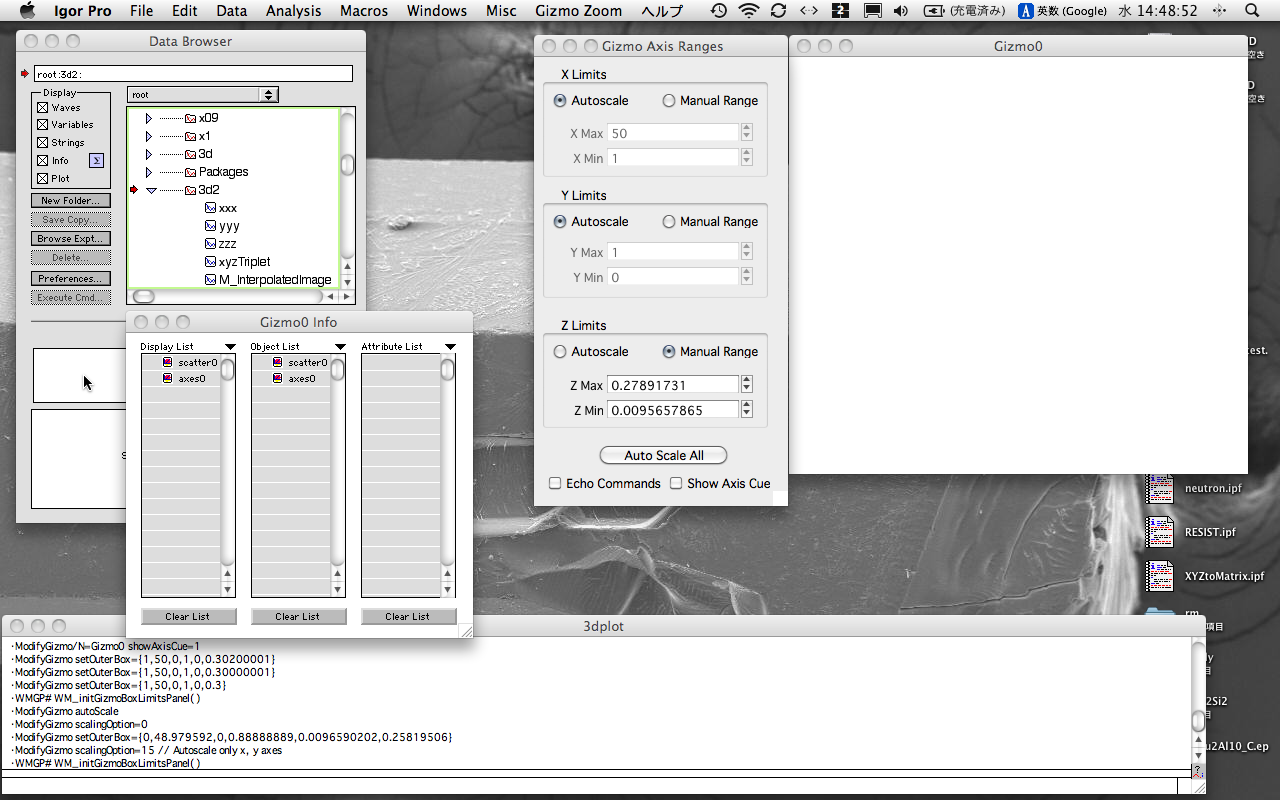Open the root folder popup menu

coord(203,94)
